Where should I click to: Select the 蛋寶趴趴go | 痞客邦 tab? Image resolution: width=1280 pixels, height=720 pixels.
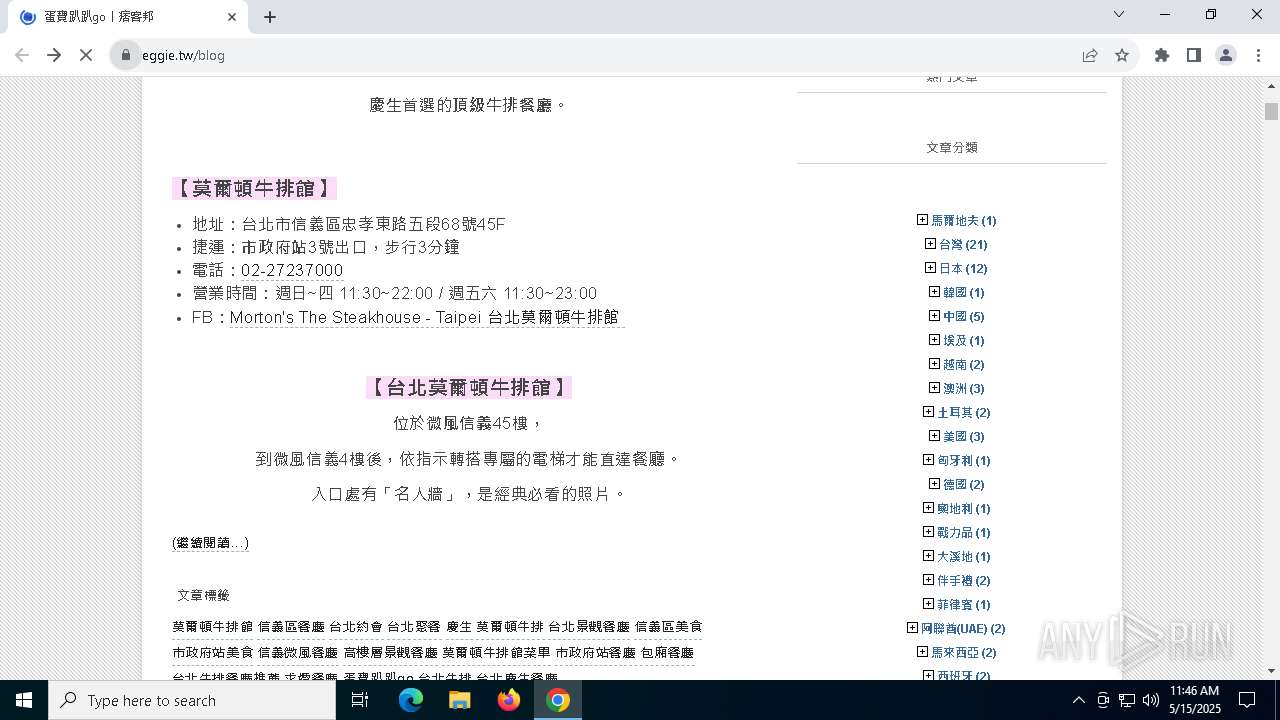coord(128,17)
